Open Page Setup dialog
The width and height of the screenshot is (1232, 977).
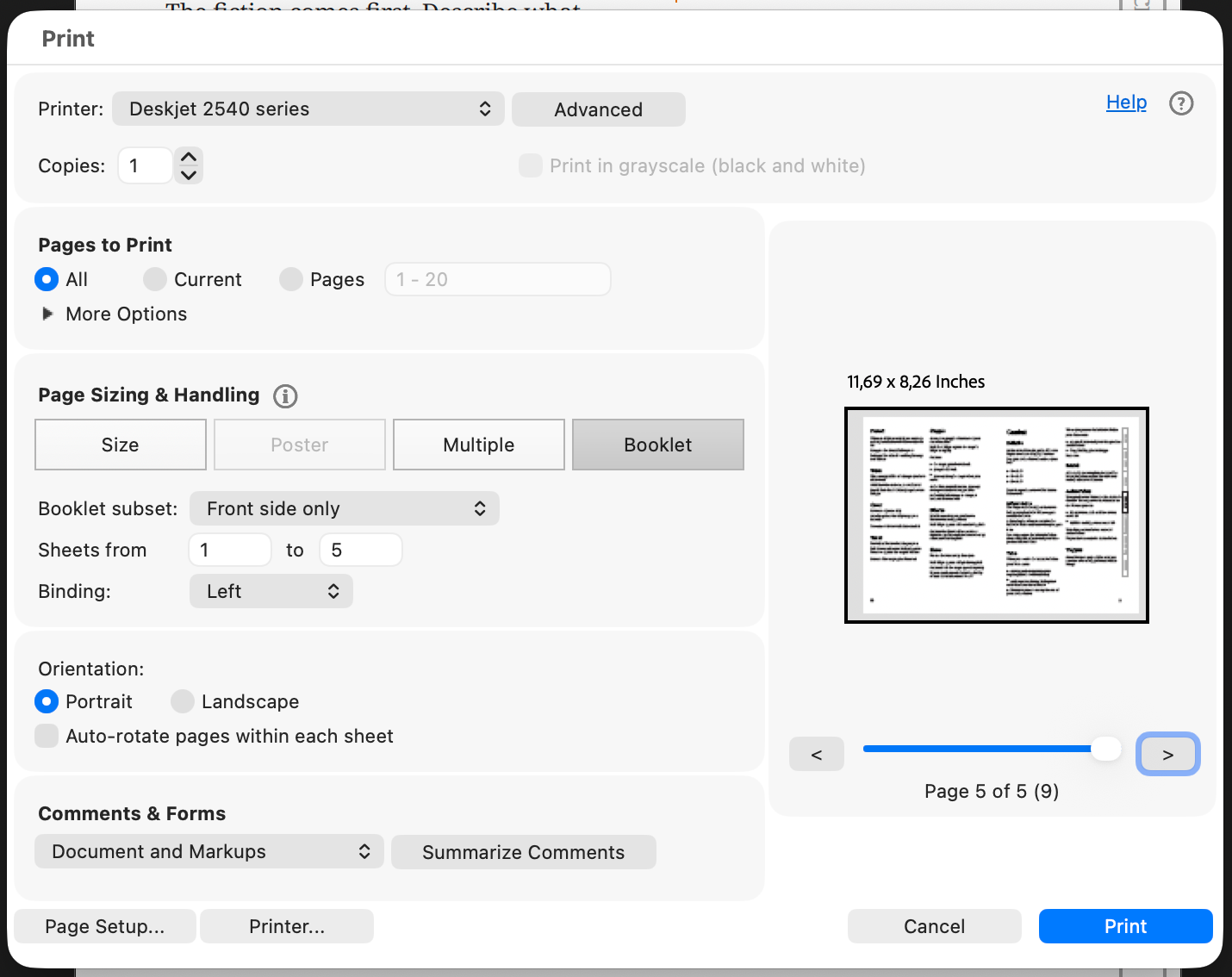(x=105, y=926)
